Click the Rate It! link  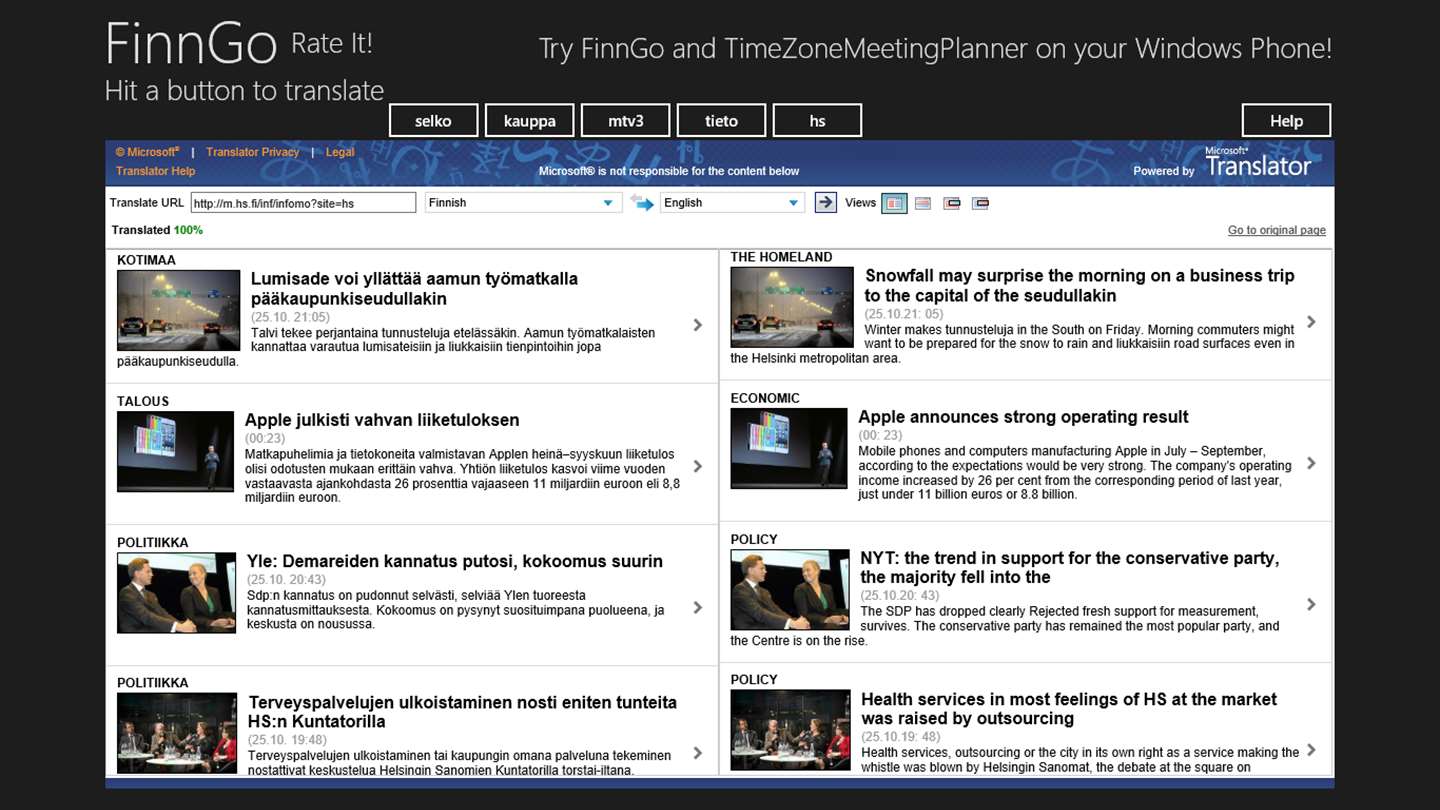[332, 43]
